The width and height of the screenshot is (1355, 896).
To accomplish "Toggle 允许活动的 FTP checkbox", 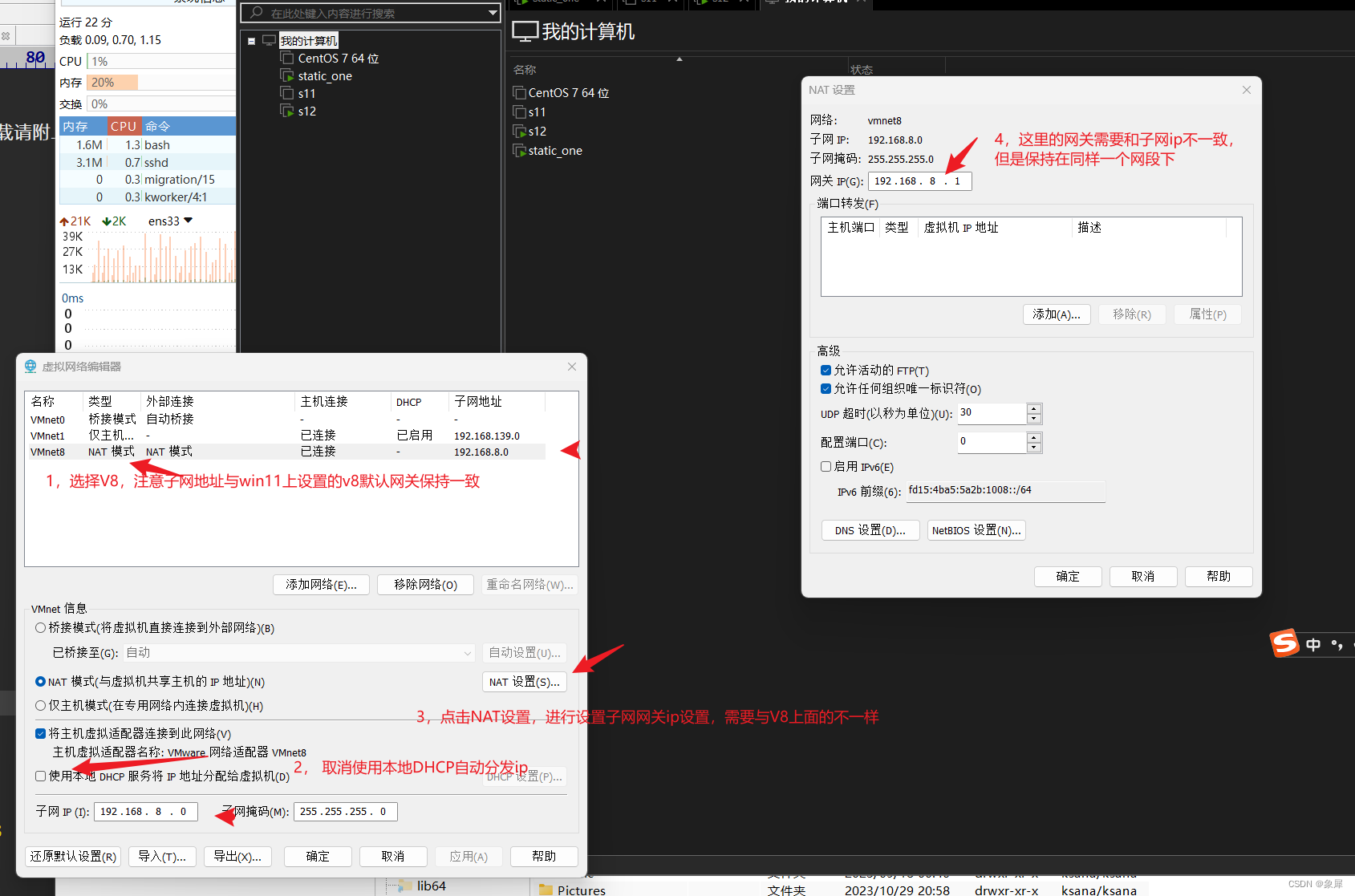I will click(x=826, y=370).
